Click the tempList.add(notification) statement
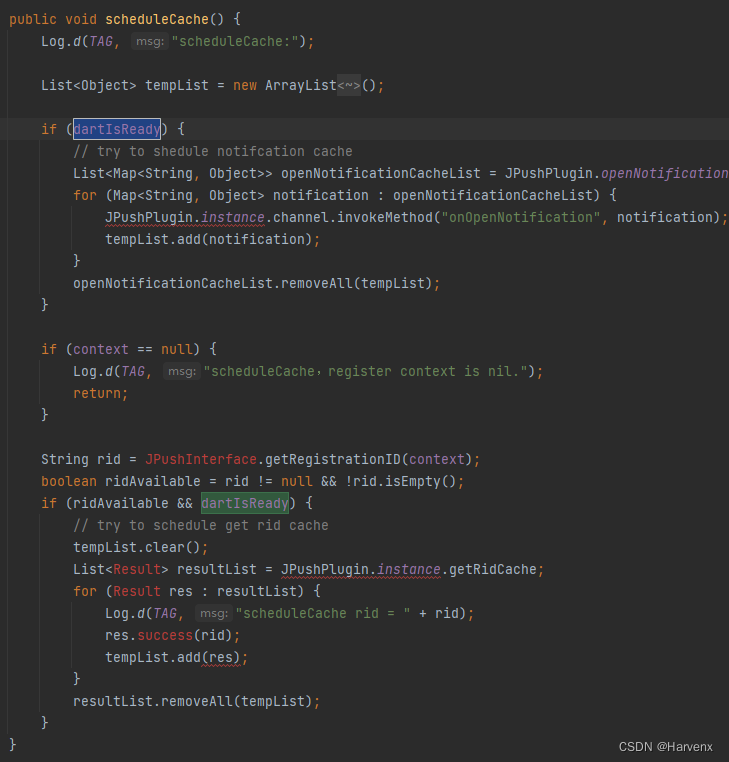This screenshot has width=729, height=762. click(213, 240)
